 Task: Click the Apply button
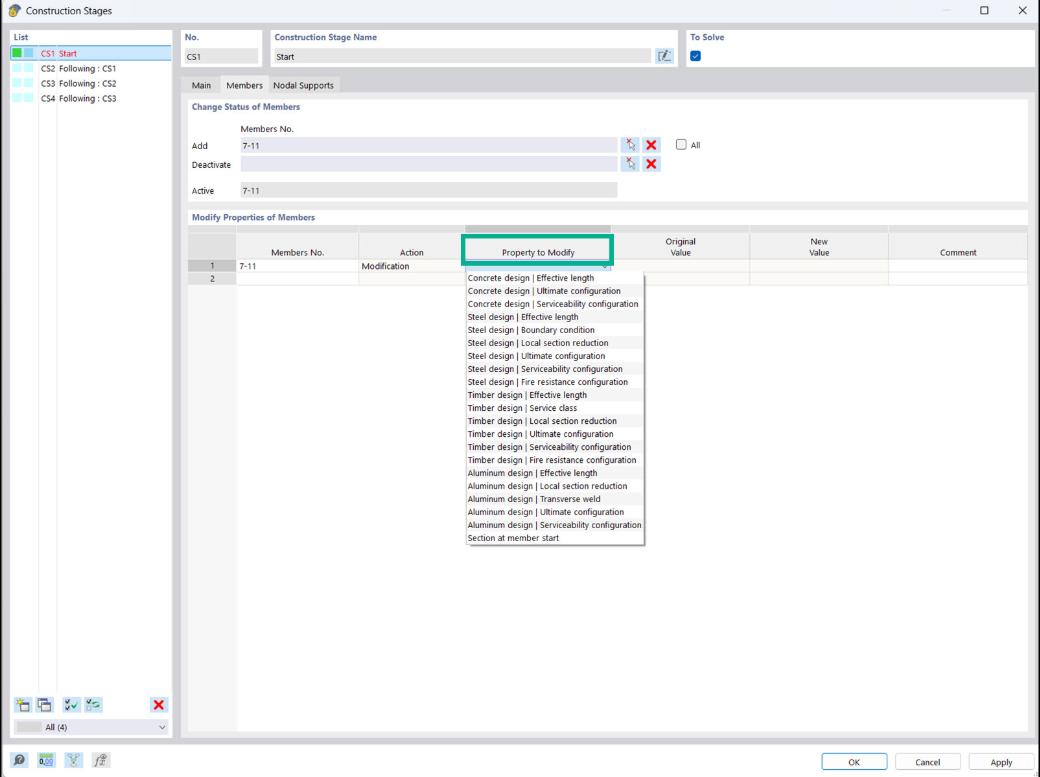pyautogui.click(x=1001, y=762)
